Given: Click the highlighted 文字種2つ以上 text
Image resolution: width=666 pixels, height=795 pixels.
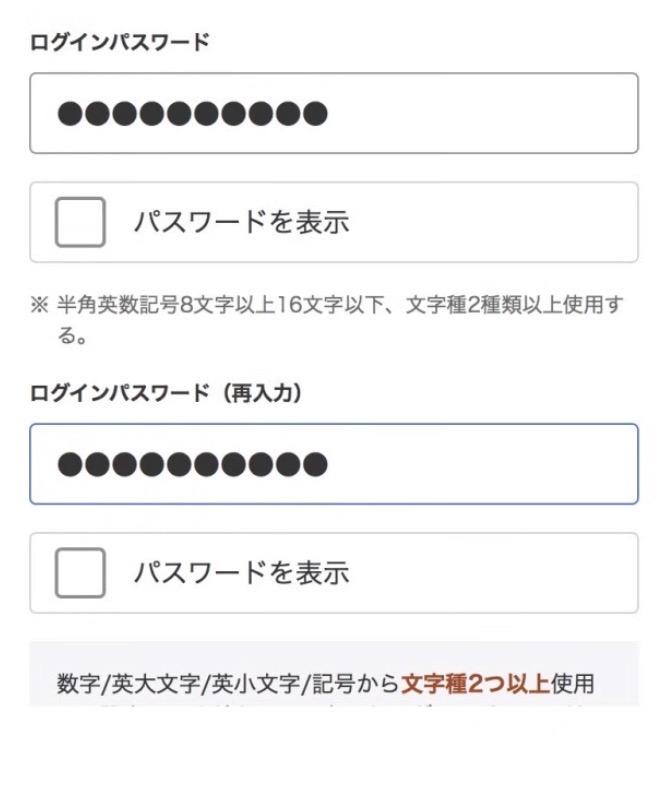Looking at the screenshot, I should point(475,684).
